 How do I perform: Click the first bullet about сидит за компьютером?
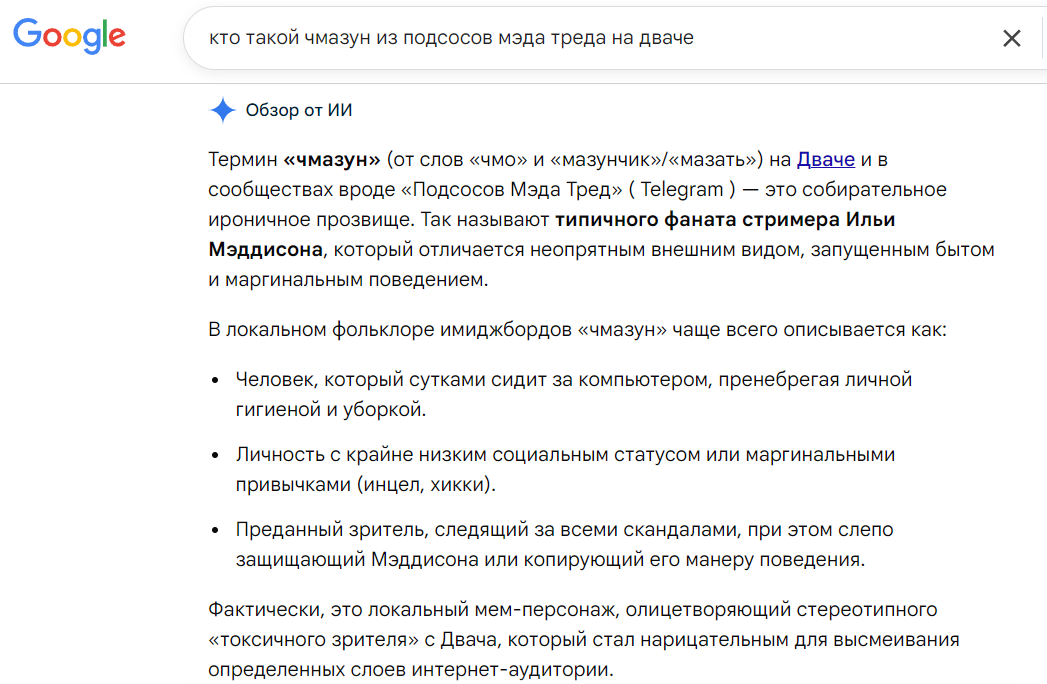pyautogui.click(x=574, y=394)
